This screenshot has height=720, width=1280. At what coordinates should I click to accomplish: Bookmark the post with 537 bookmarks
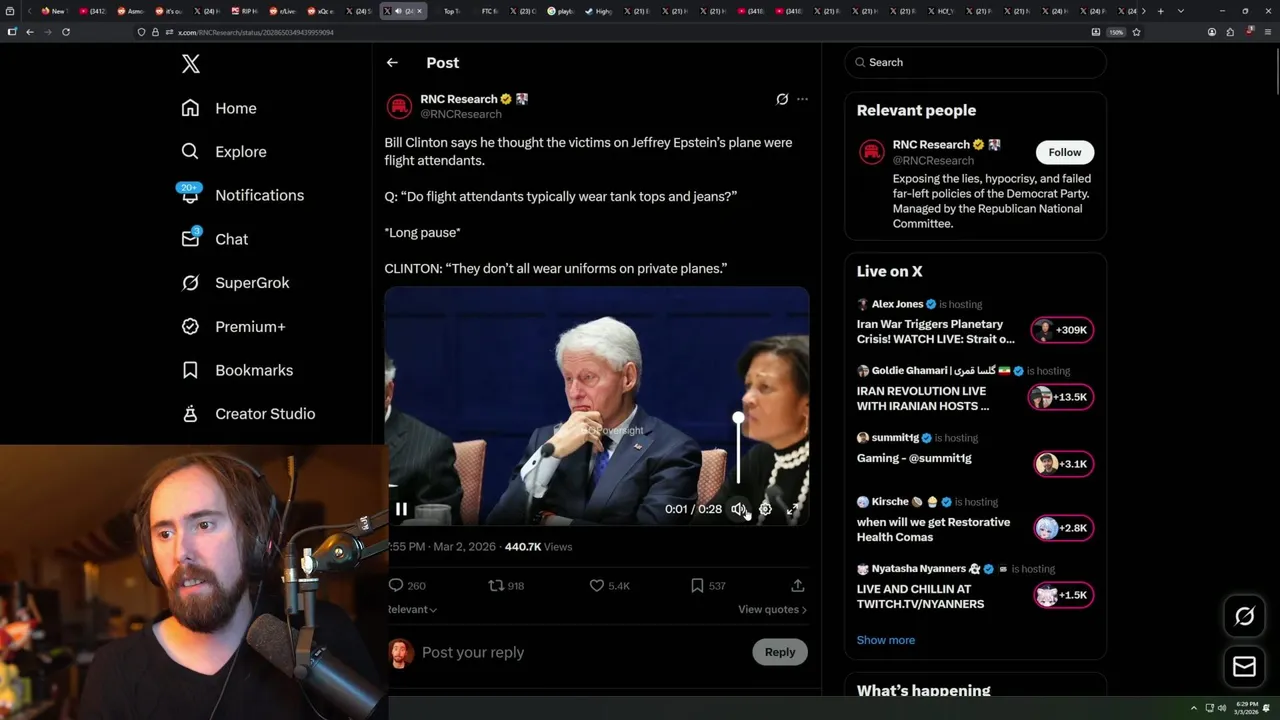(708, 586)
